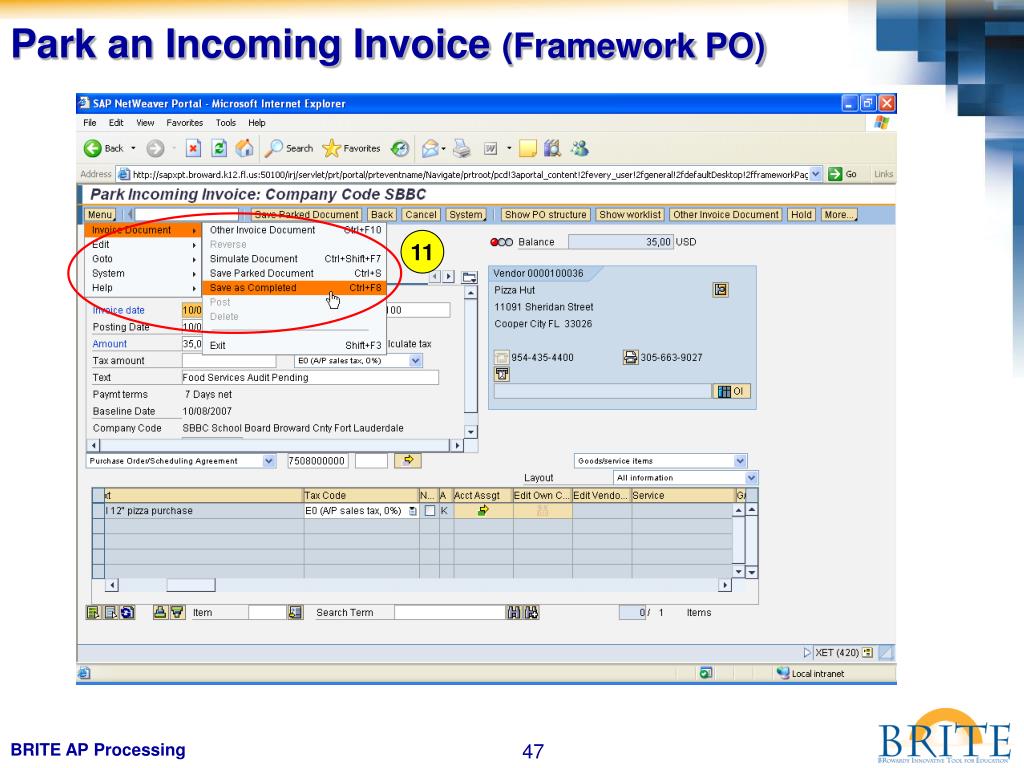Open Purchase Order/Scheduling Agreement dropdown
1024x768 pixels.
coord(268,461)
